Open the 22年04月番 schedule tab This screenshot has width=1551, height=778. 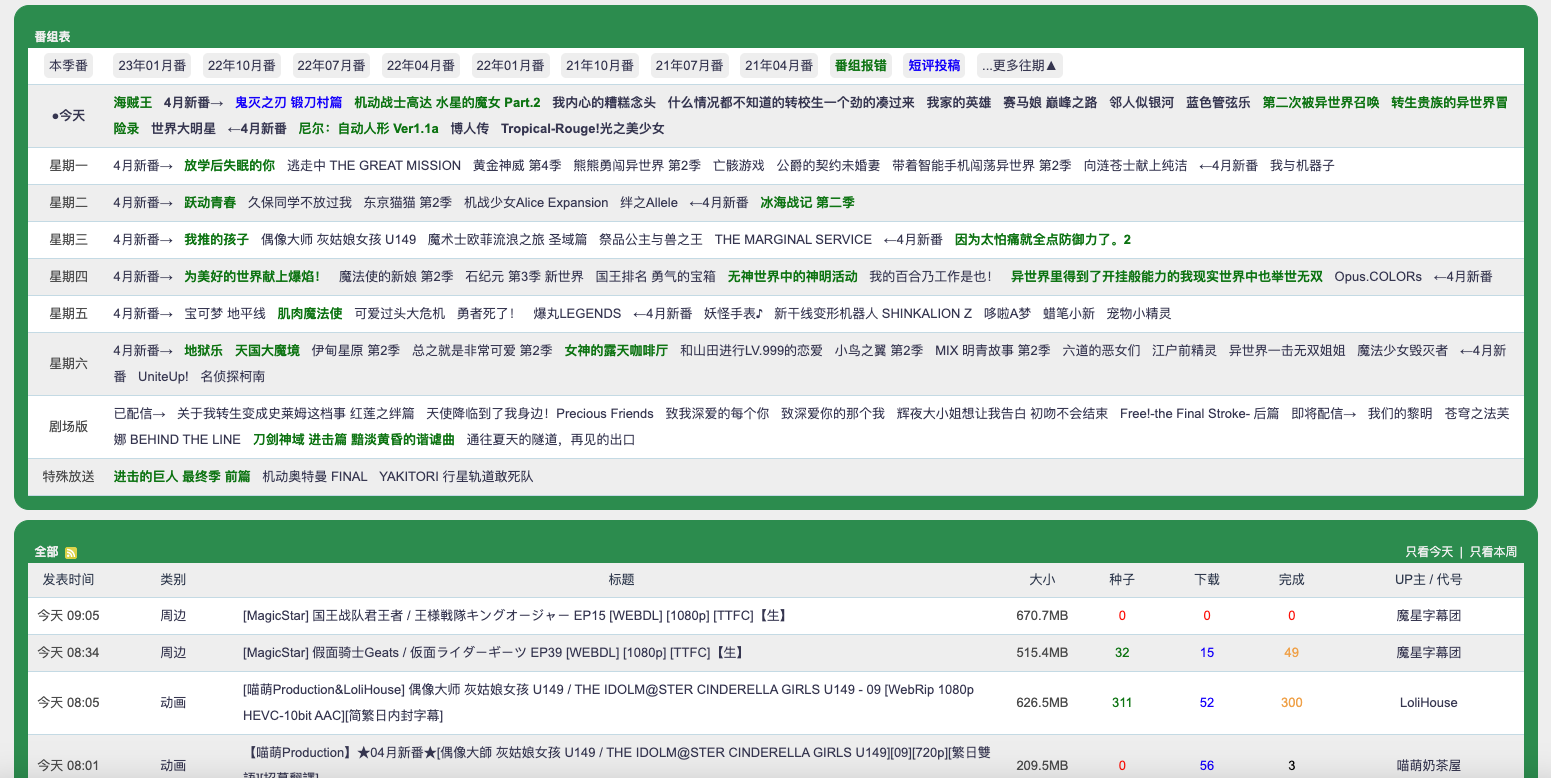click(421, 66)
